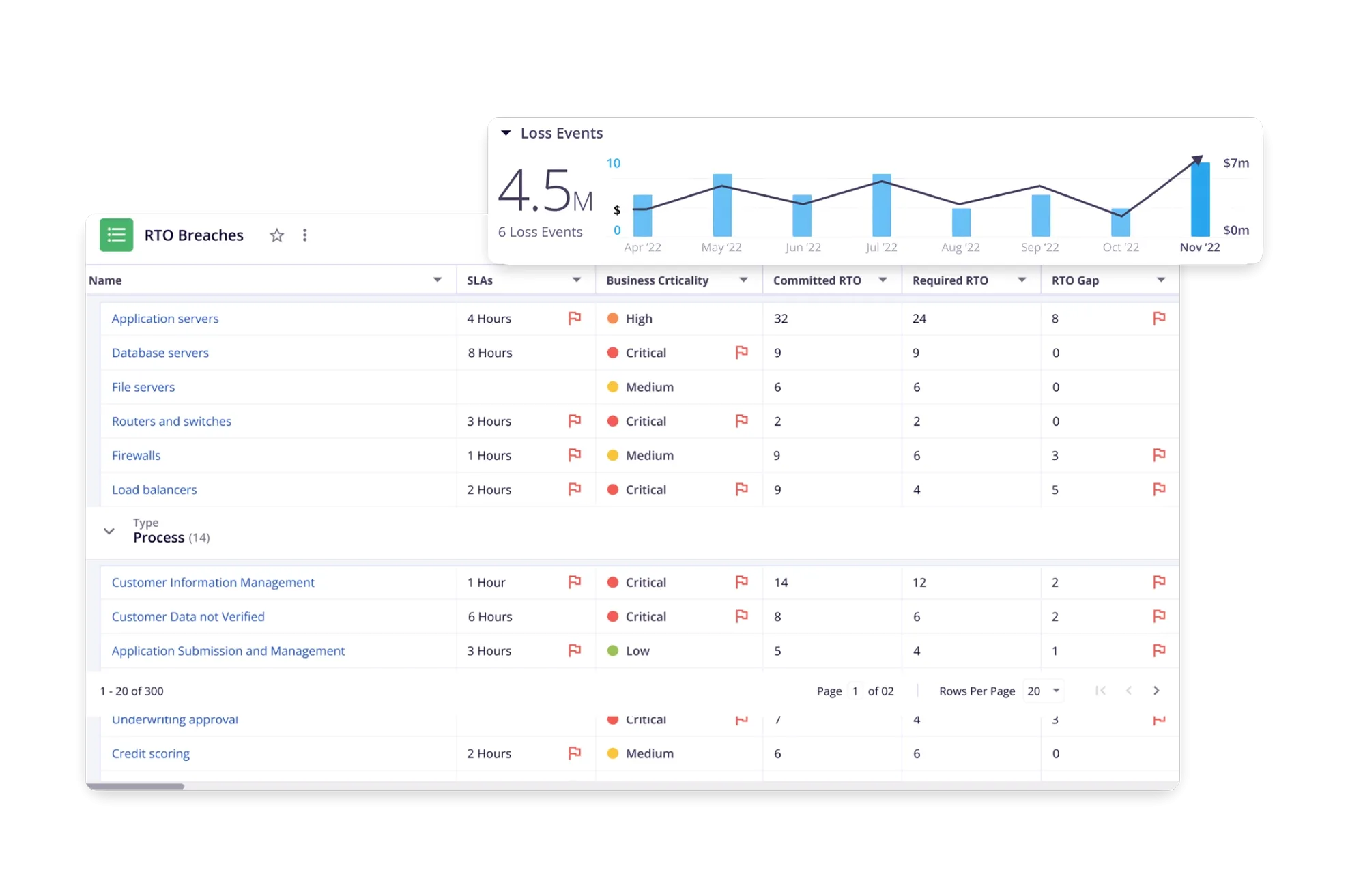This screenshot has height=896, width=1348.
Task: Go to next page arrow in pagination
Action: (x=1156, y=691)
